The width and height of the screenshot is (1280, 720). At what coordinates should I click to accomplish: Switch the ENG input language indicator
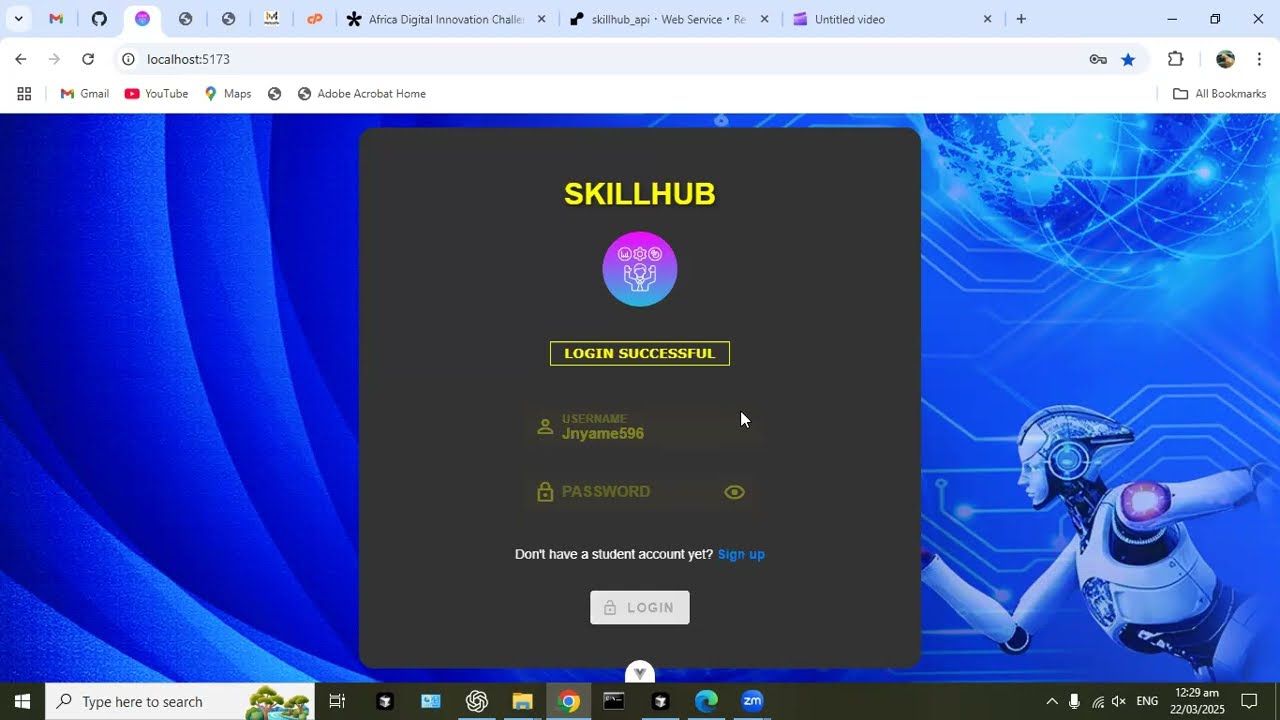1147,701
